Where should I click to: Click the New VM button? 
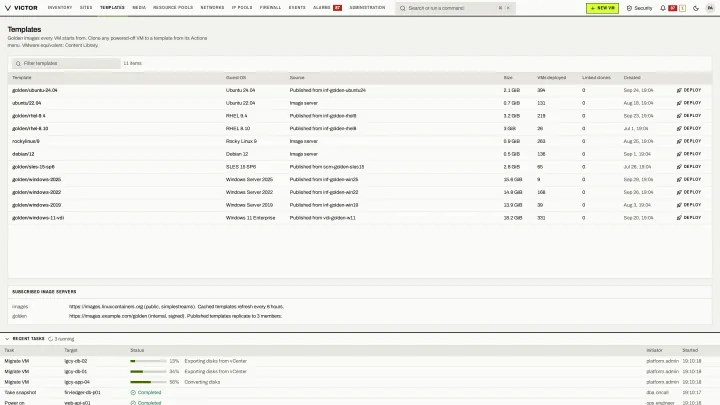coord(602,8)
